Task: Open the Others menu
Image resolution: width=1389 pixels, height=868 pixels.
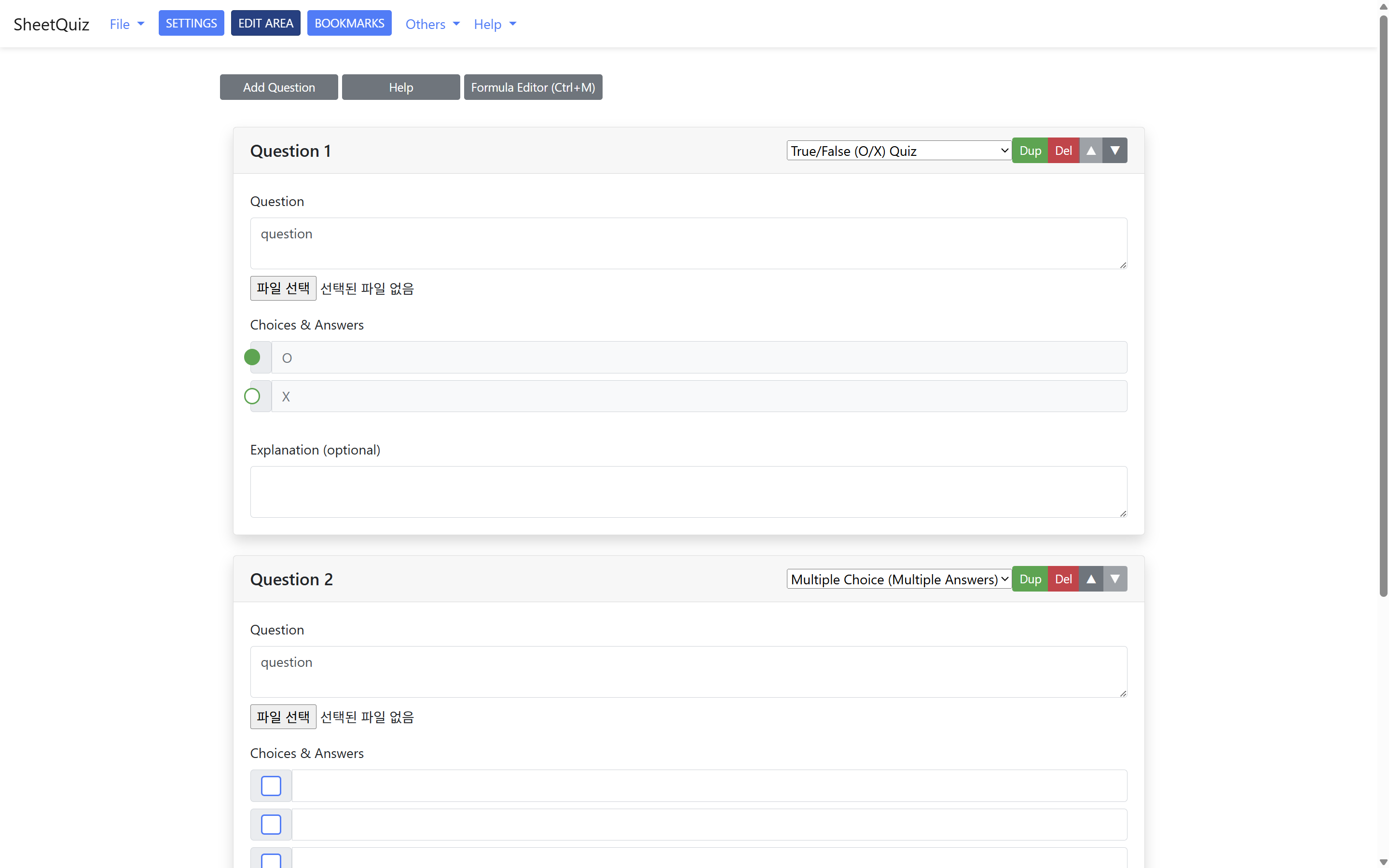Action: point(432,24)
